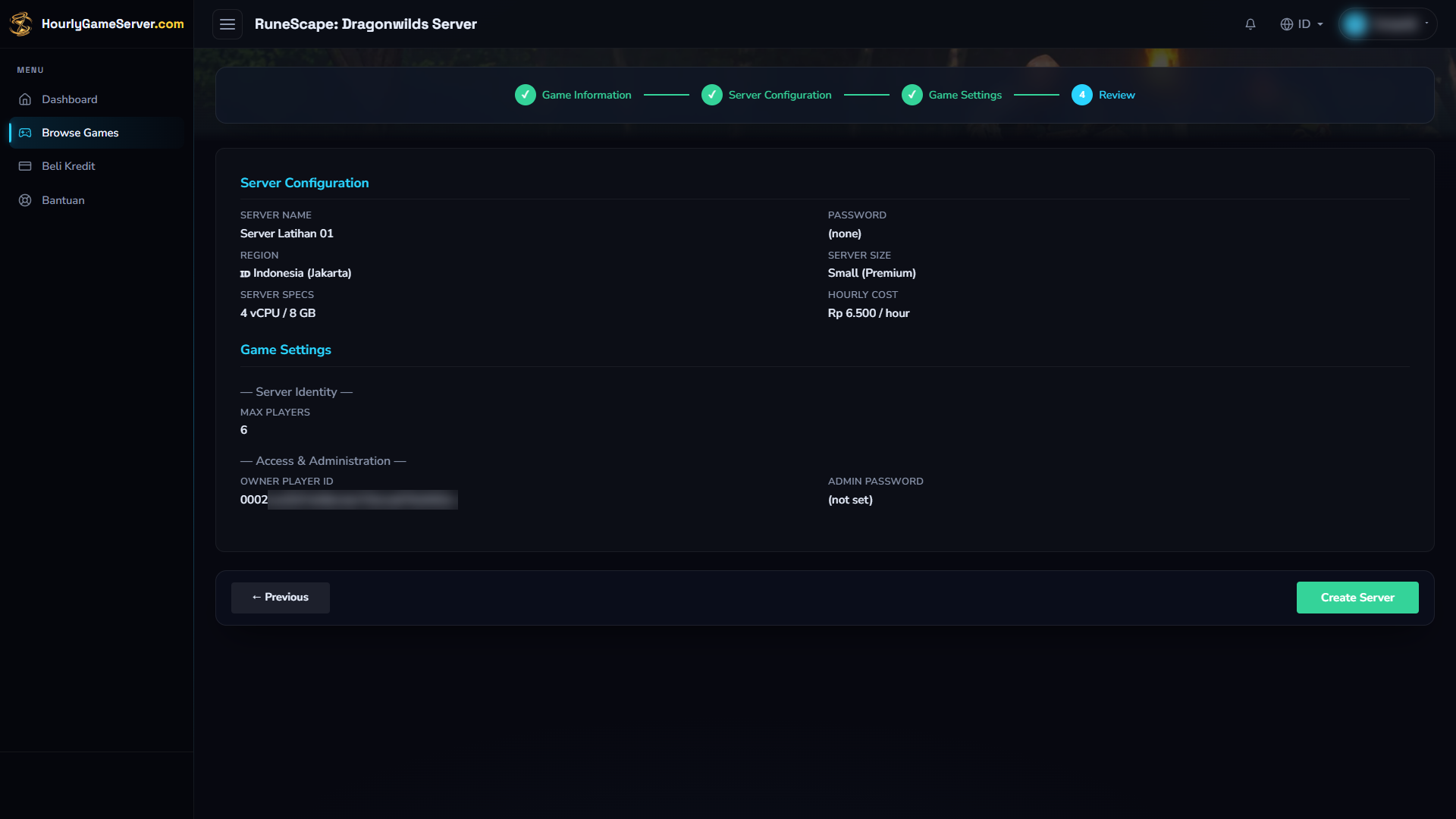Click the Beli Kredit card icon
The image size is (1456, 819).
(x=25, y=166)
